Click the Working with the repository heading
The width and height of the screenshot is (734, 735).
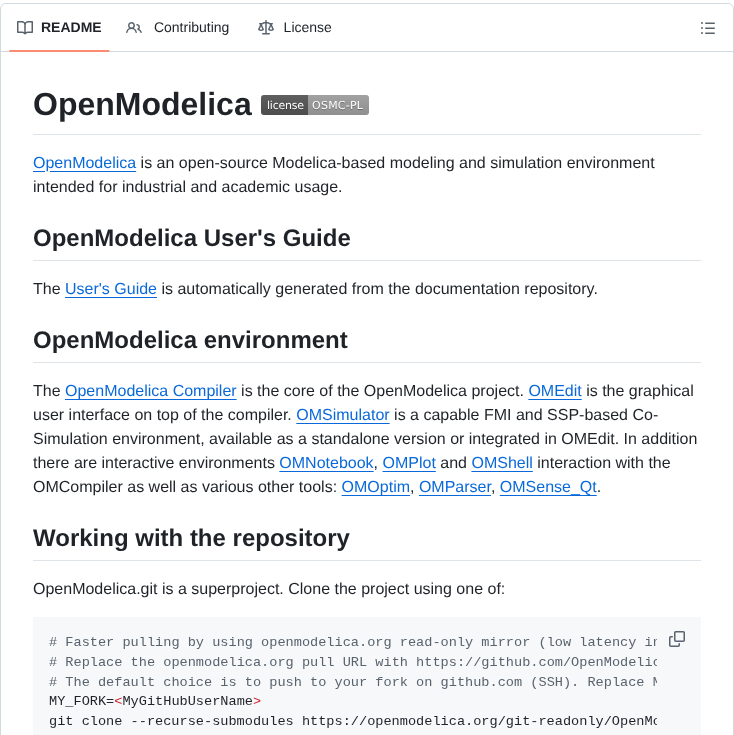tap(191, 538)
